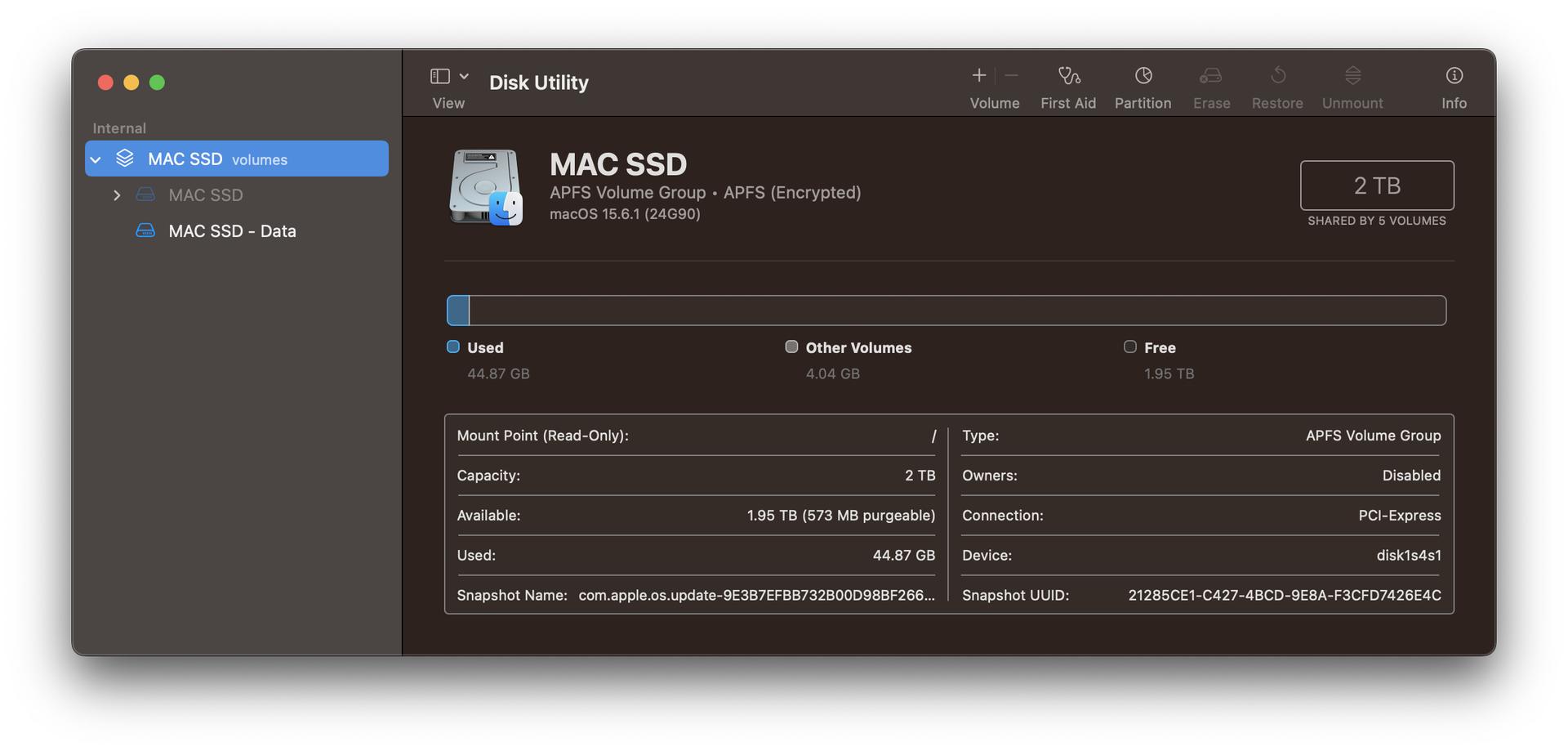Click the Other Volumes legend indicator
The image size is (1568, 751).
pyautogui.click(x=791, y=347)
